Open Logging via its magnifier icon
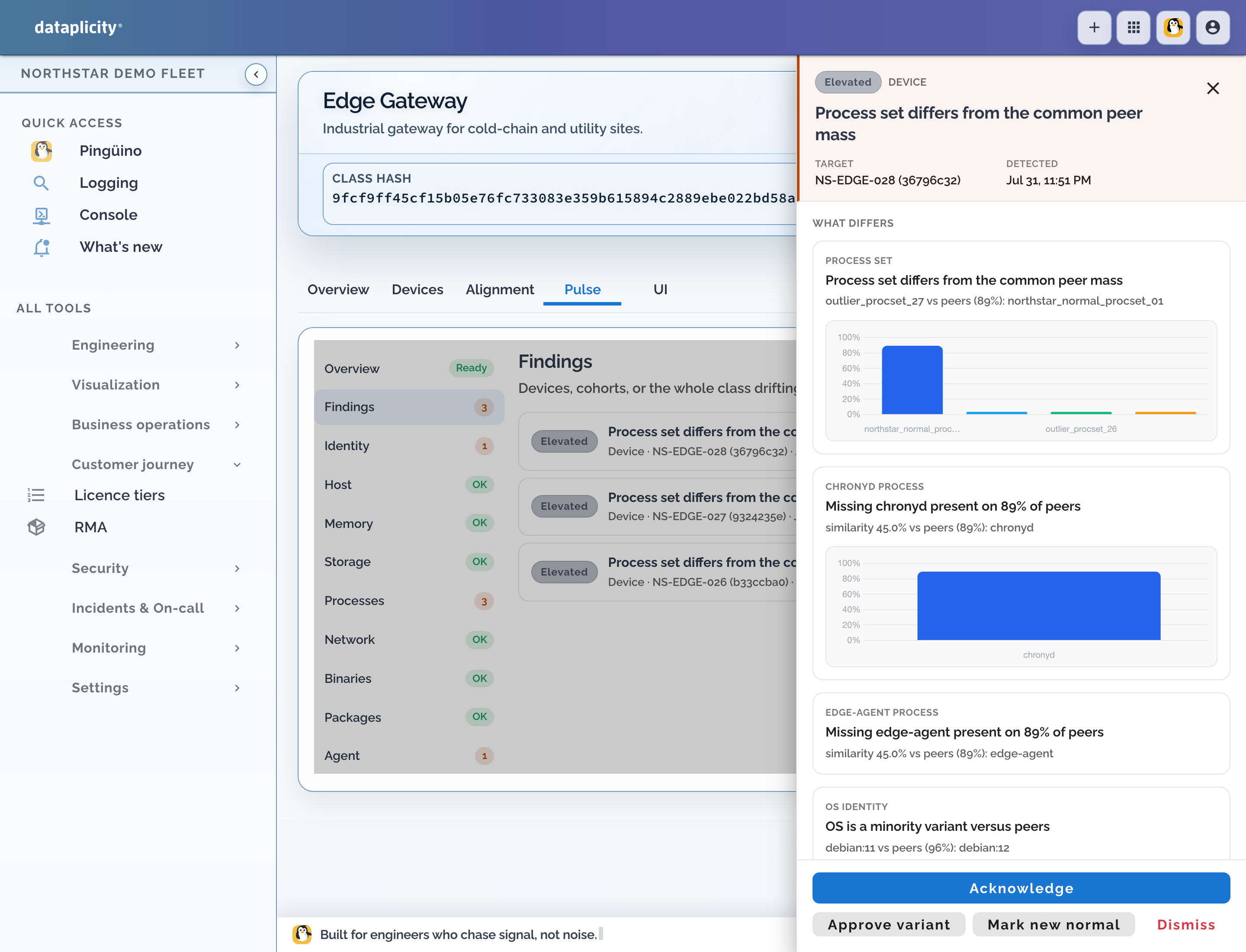This screenshot has height=952, width=1246. [41, 183]
